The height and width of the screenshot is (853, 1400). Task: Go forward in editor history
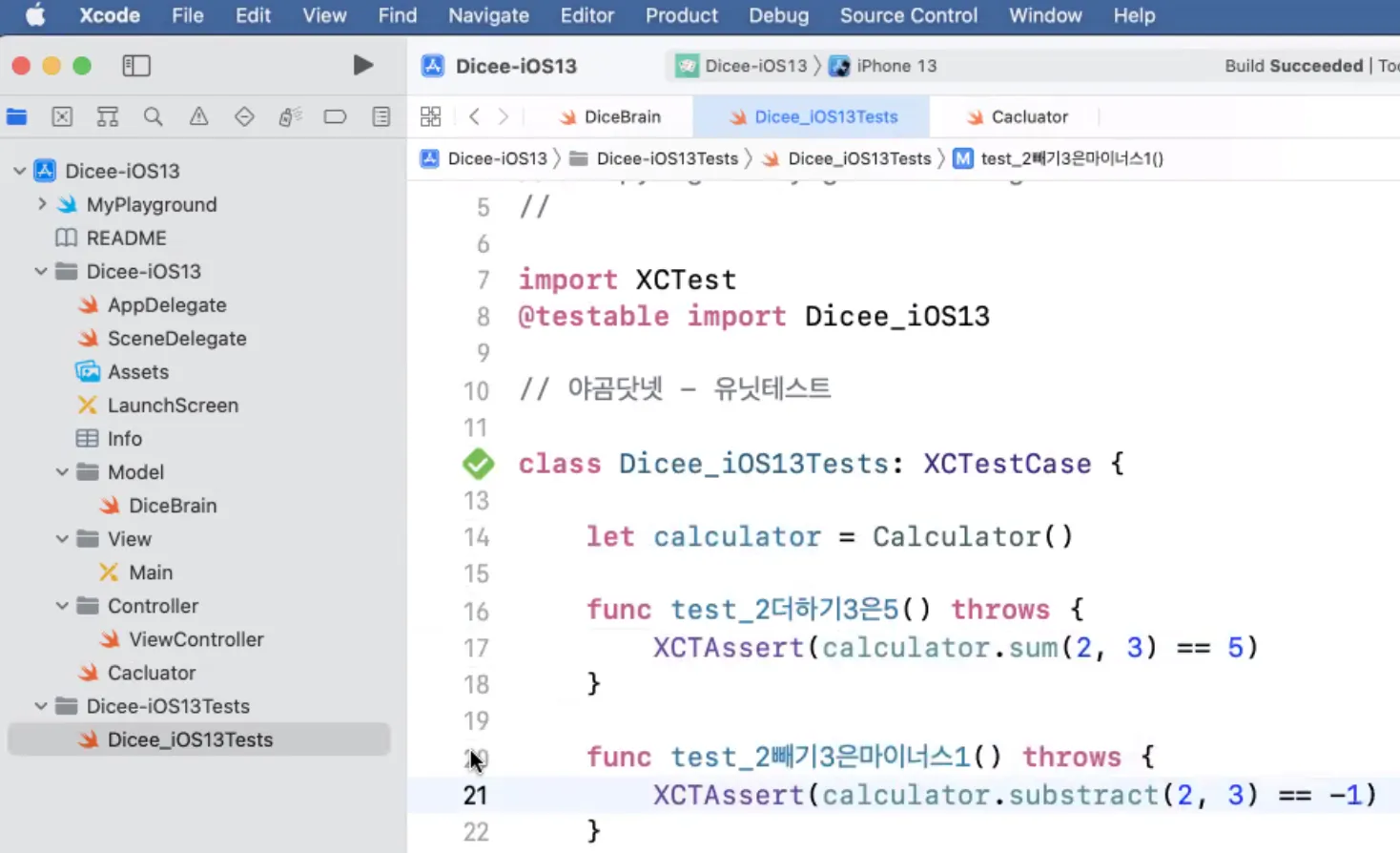504,116
